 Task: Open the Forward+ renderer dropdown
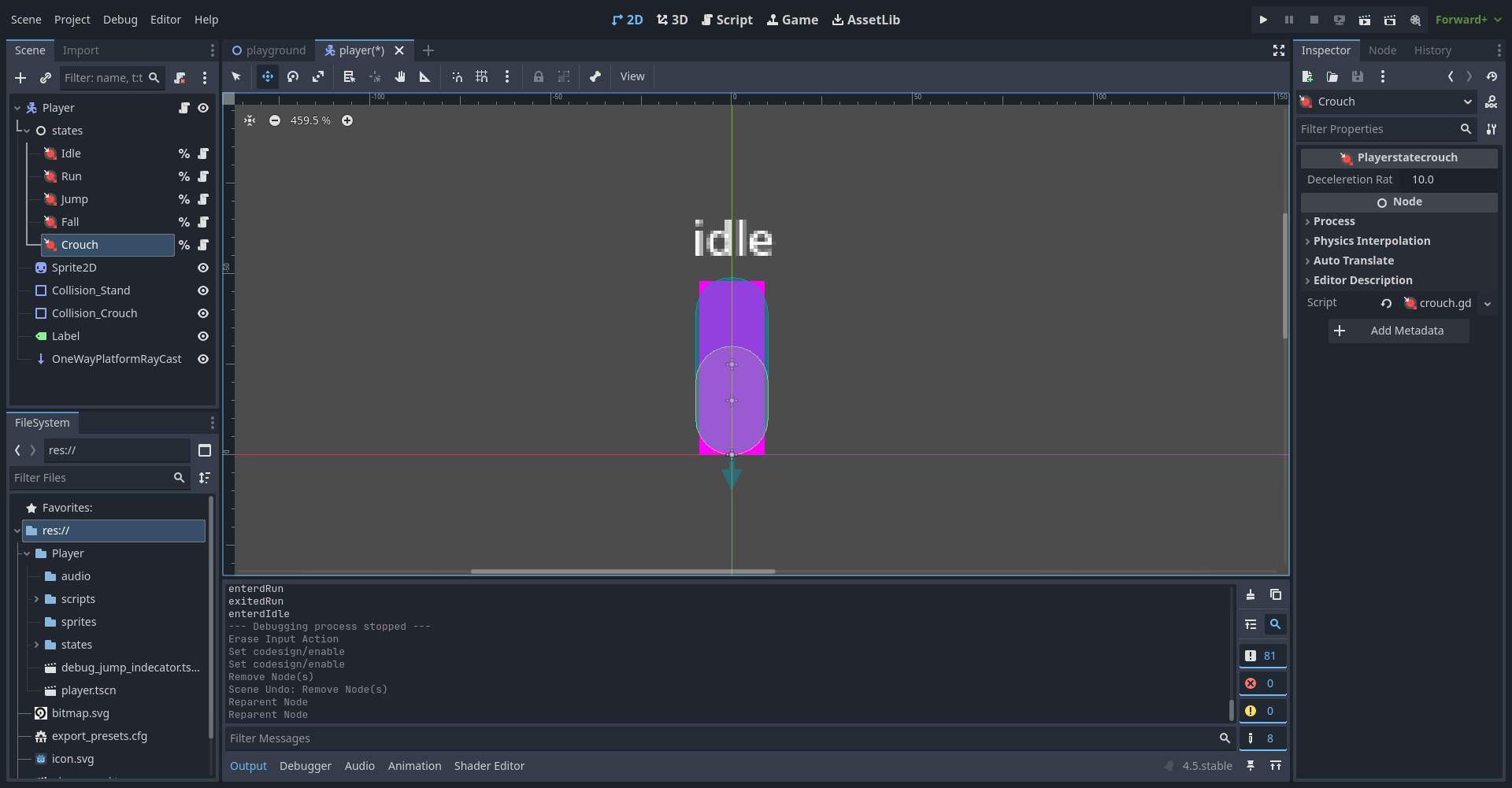pyautogui.click(x=1468, y=20)
